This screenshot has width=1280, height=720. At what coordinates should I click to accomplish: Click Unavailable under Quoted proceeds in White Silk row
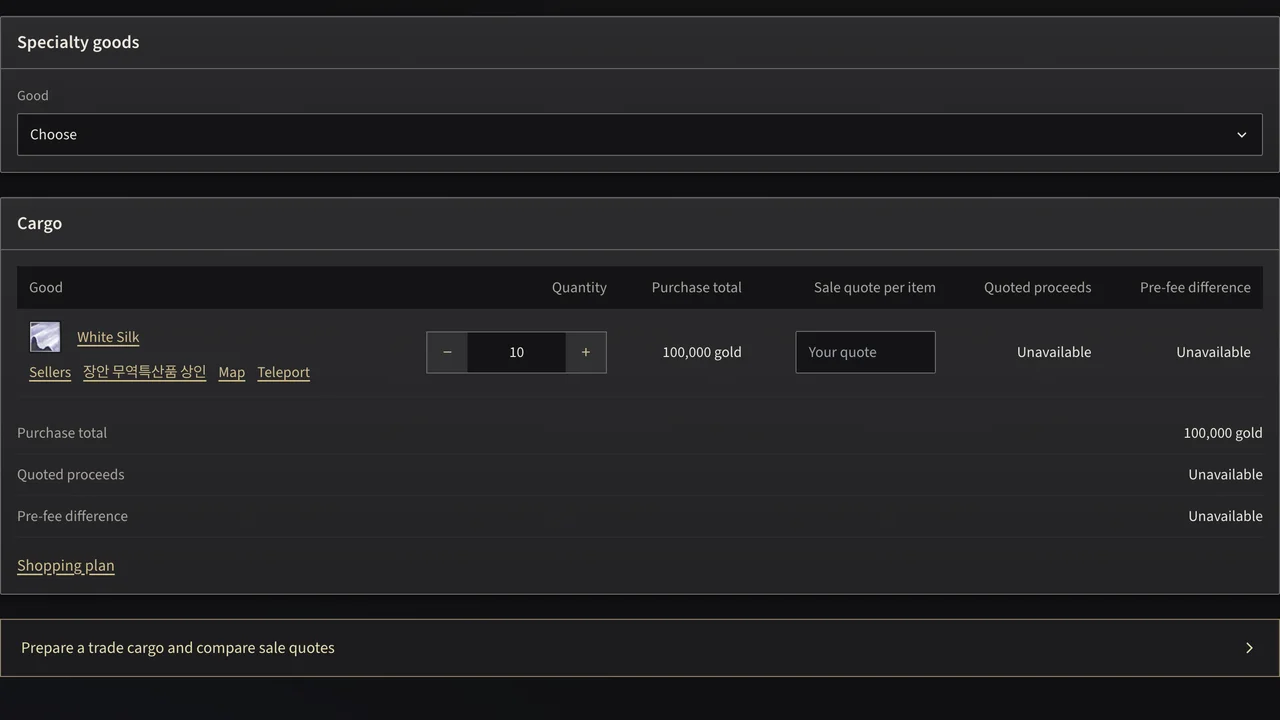click(x=1054, y=352)
